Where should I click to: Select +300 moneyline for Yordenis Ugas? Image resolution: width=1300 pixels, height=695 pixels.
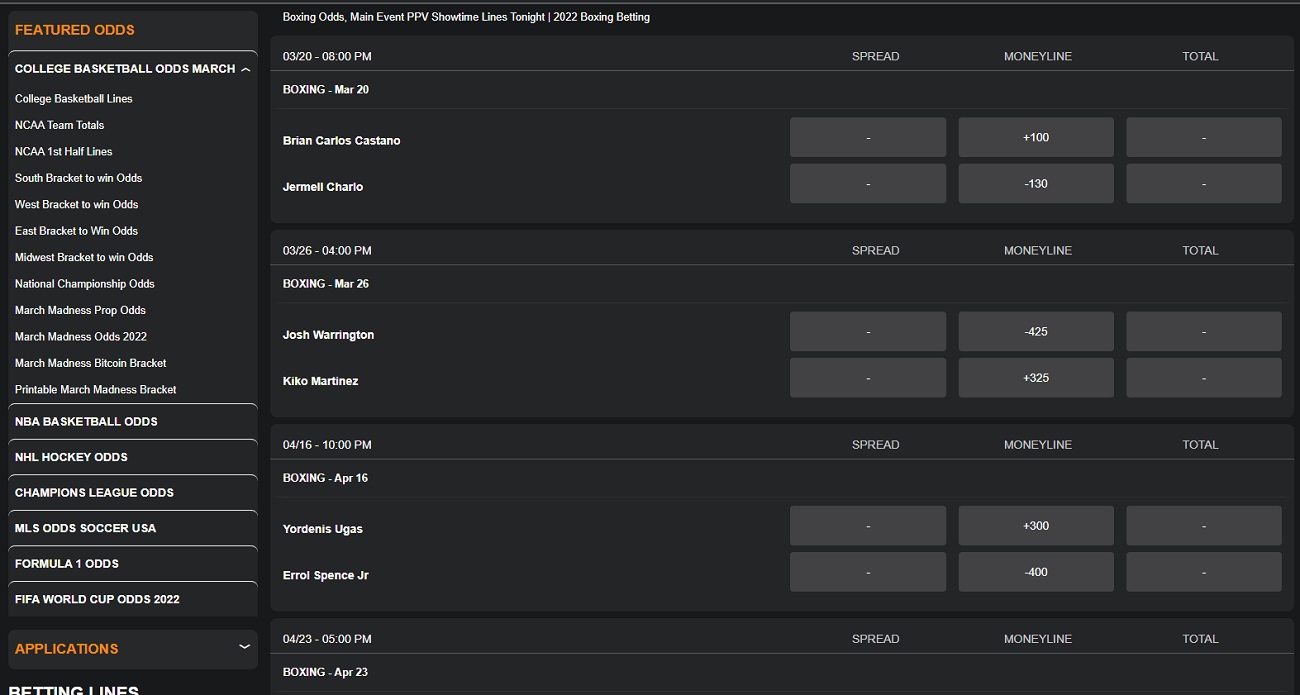tap(1036, 525)
